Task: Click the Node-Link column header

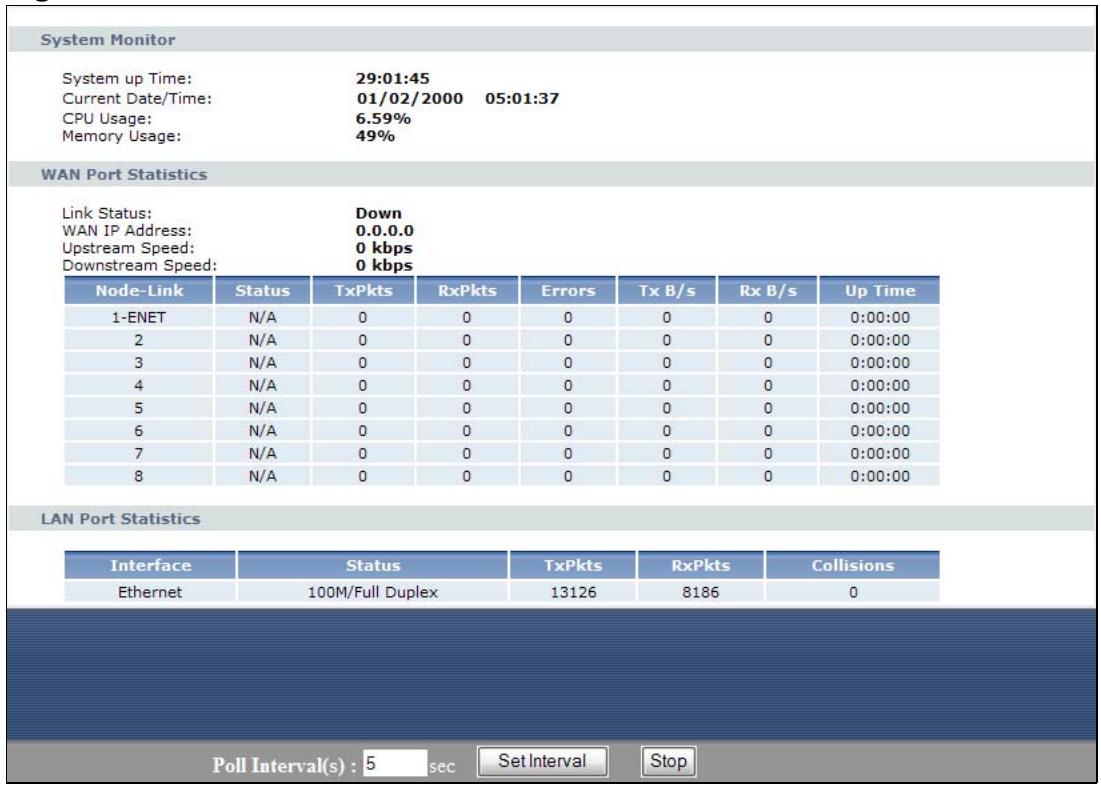Action: (x=139, y=291)
